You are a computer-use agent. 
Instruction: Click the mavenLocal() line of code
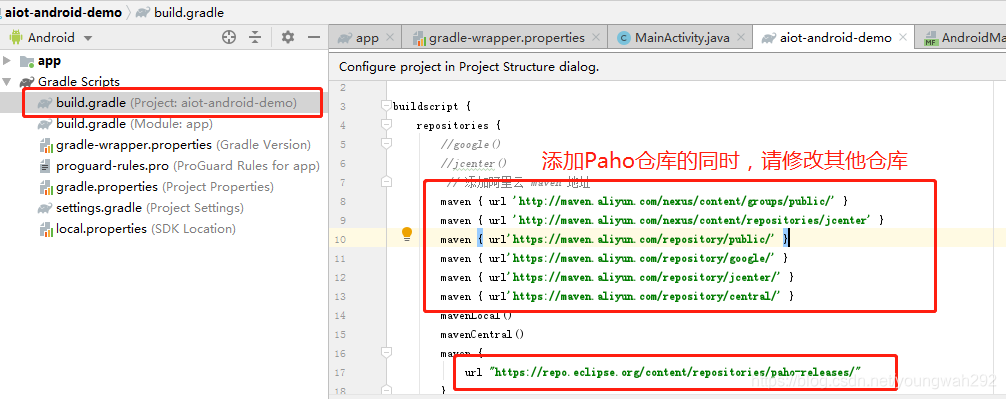point(476,316)
